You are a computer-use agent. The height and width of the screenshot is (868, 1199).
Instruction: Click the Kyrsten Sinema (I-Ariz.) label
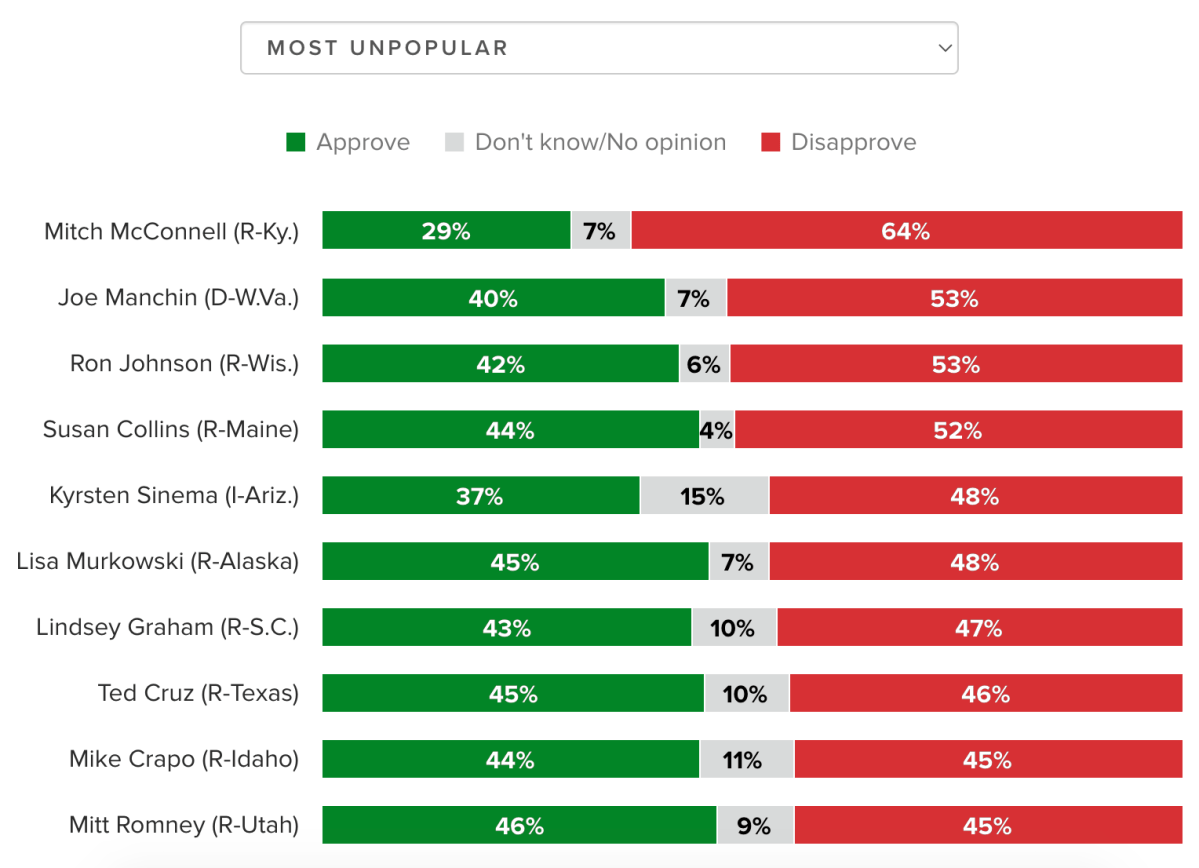[x=174, y=496]
